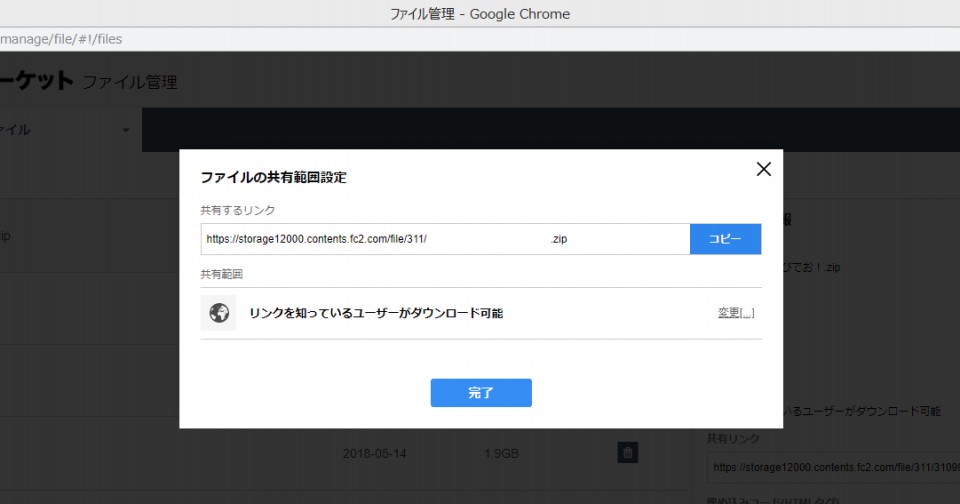
Task: Click the ファイルの共有範囲設定 dialog title
Action: click(x=273, y=177)
